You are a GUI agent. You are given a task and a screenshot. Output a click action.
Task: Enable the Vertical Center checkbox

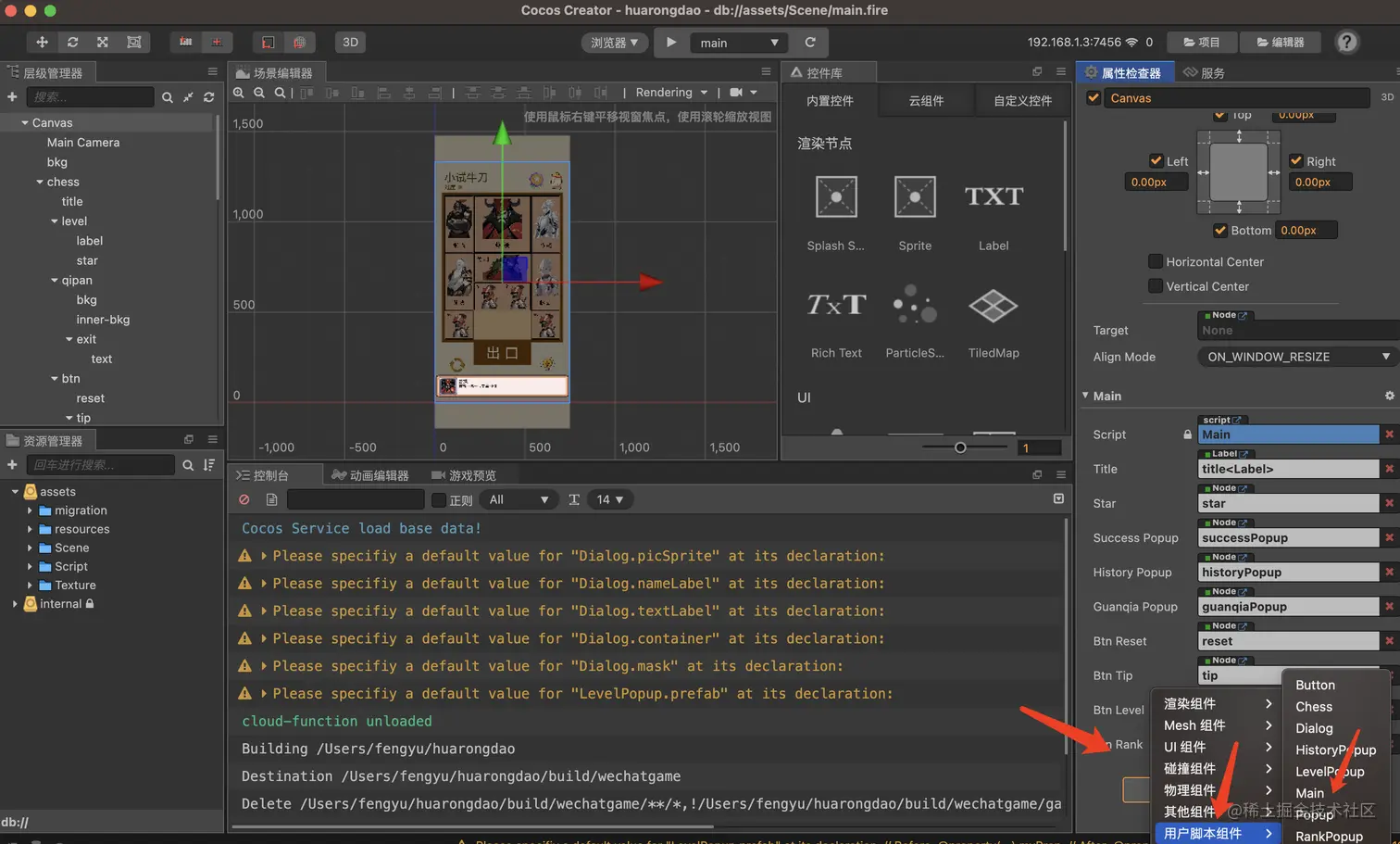(x=1156, y=286)
